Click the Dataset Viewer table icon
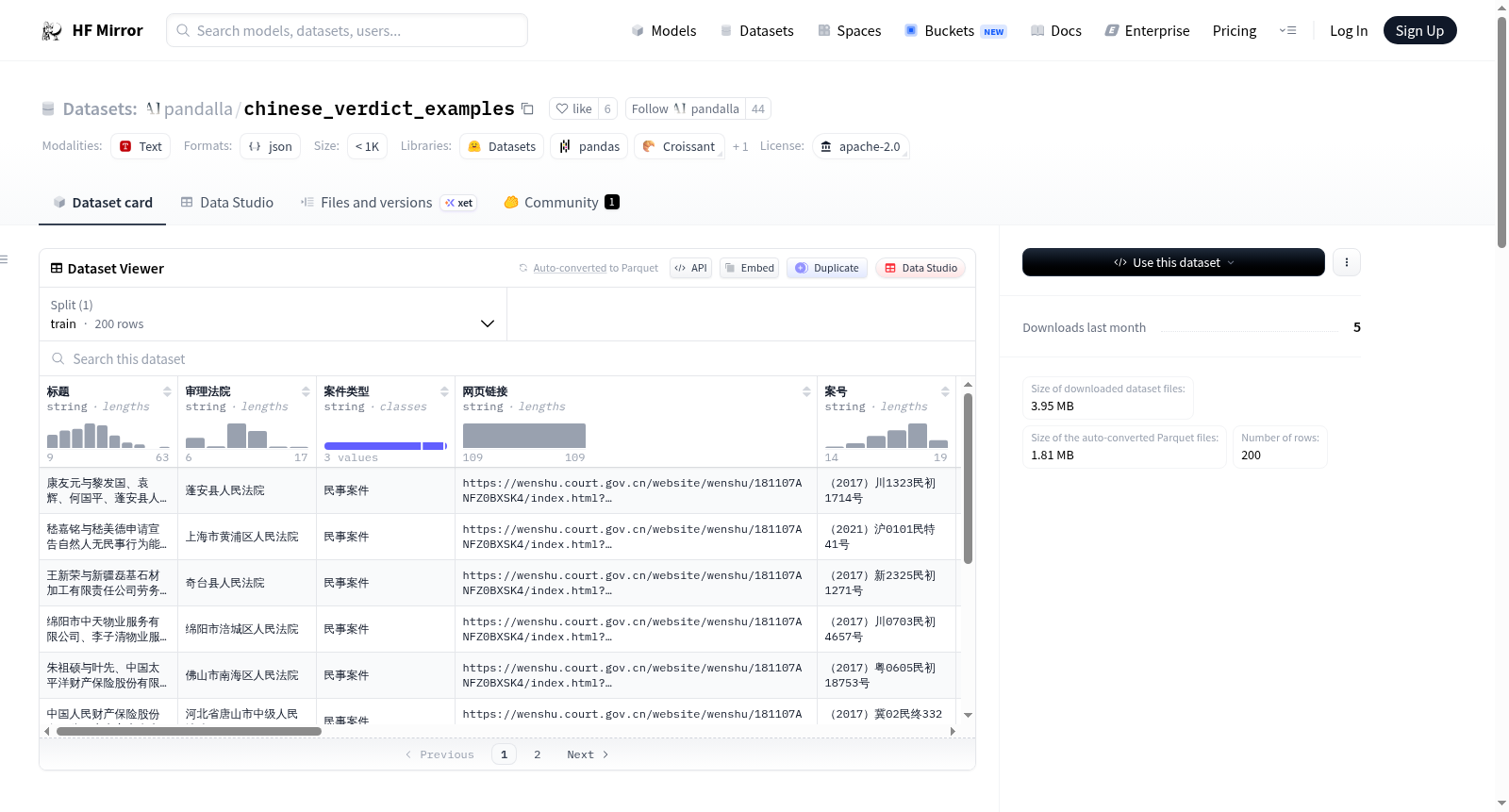 [57, 269]
